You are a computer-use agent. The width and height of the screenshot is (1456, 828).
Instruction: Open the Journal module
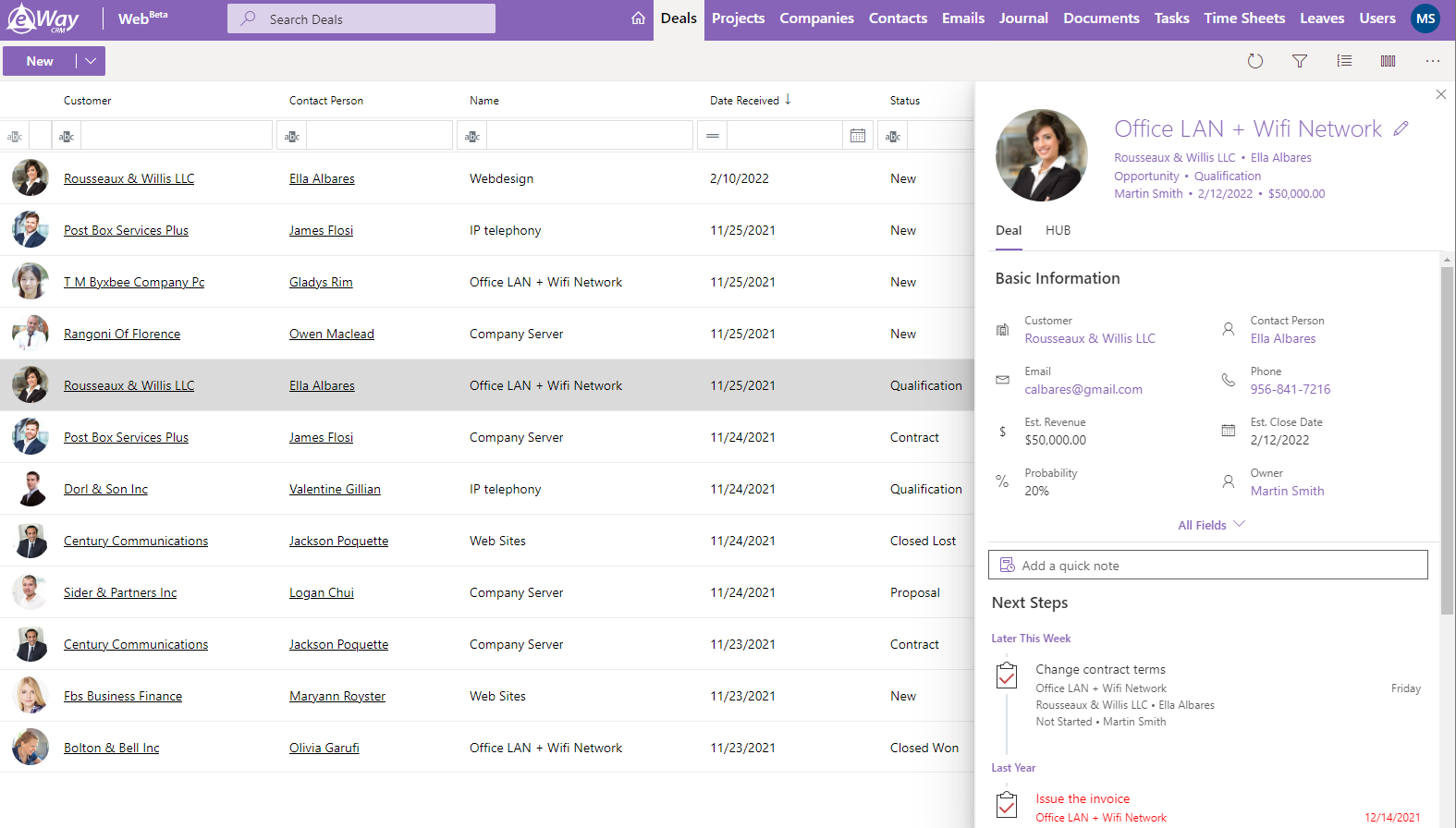pyautogui.click(x=1023, y=18)
